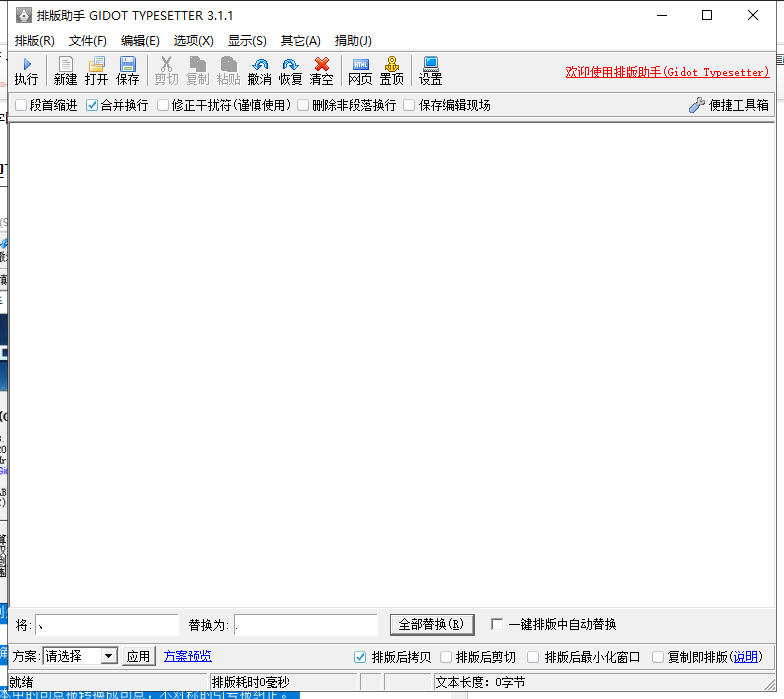Enable 排版后最小化窗口 checkbox

pos(534,657)
